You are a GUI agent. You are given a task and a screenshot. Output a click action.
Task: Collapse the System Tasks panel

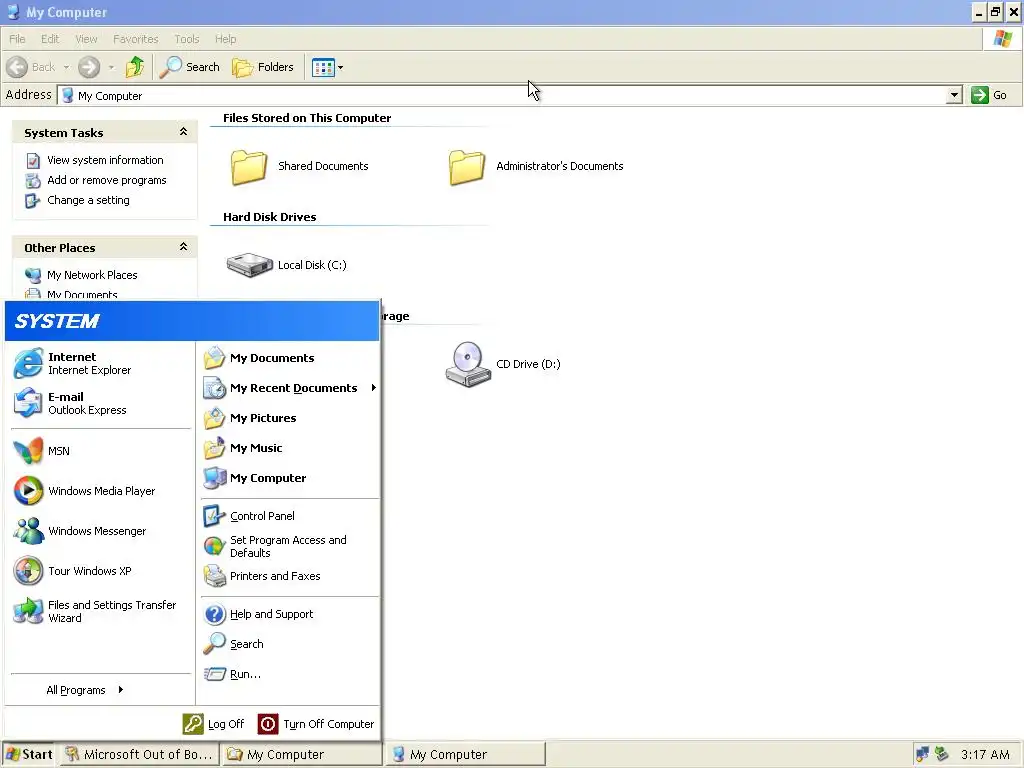tap(184, 132)
